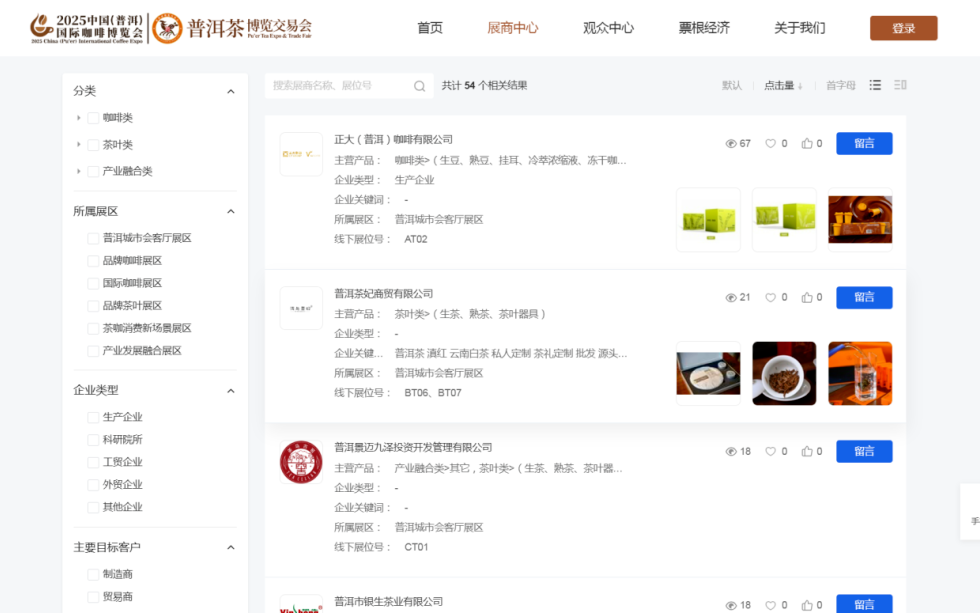This screenshot has width=980, height=613.
Task: Click 留言 for 普洱茶妃商贸有限公司
Action: click(864, 297)
